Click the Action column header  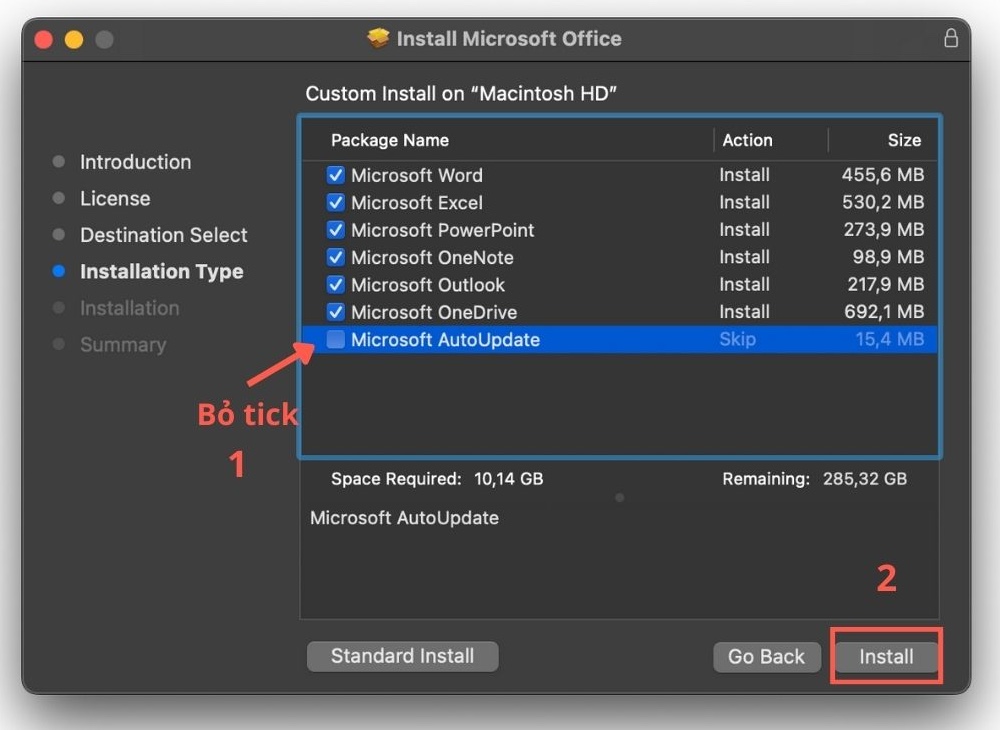[x=747, y=140]
